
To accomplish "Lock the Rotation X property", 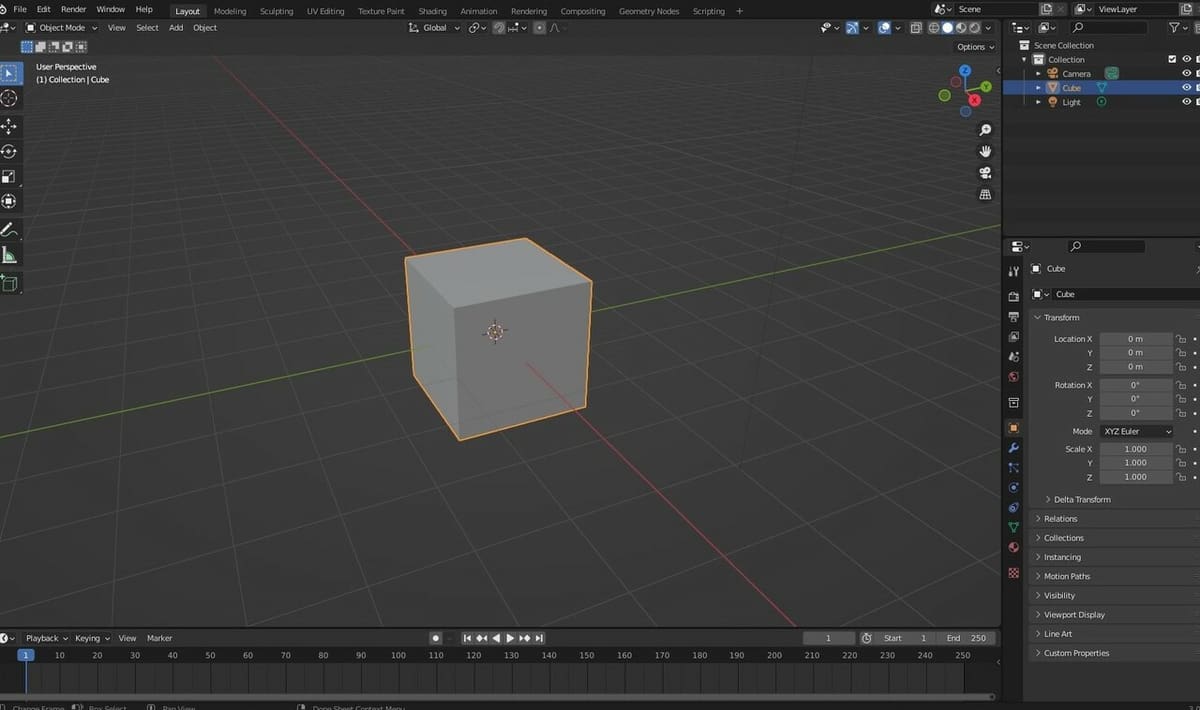I will click(1181, 385).
